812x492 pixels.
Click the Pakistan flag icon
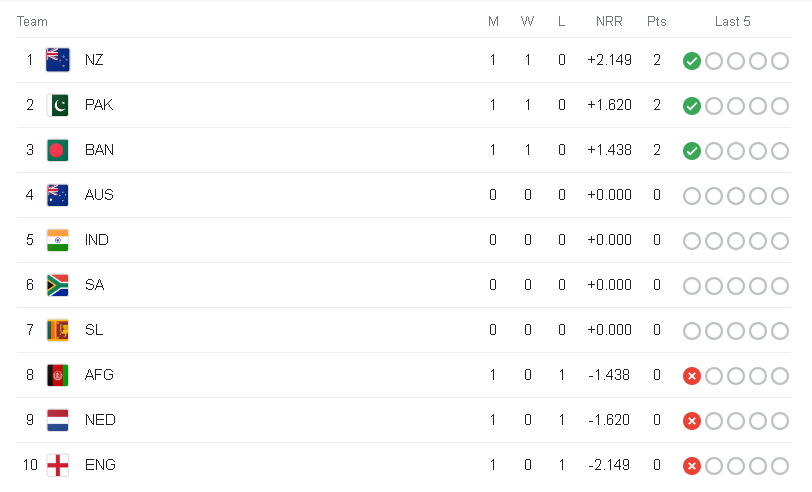[58, 105]
